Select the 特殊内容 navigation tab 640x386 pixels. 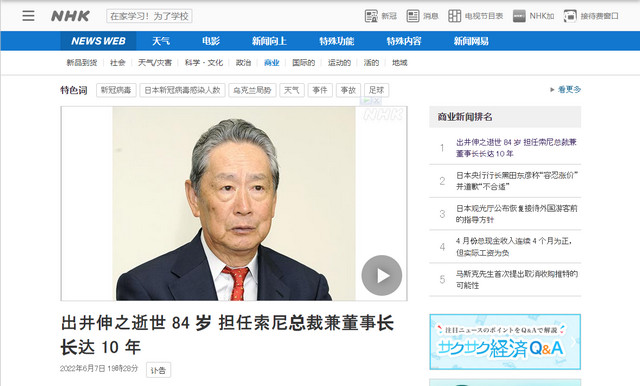(x=404, y=41)
